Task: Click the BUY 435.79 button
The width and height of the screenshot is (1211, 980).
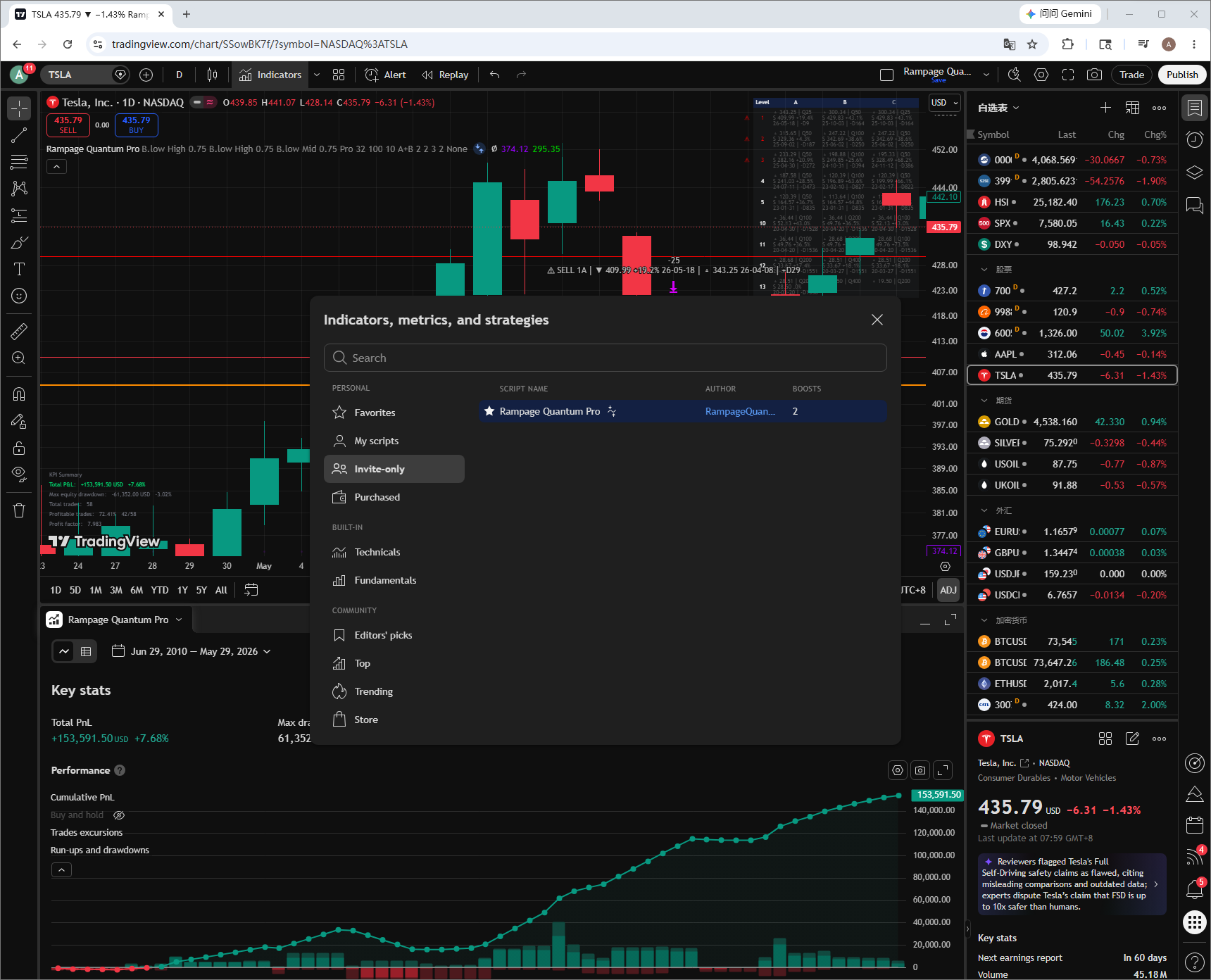Action: tap(136, 125)
